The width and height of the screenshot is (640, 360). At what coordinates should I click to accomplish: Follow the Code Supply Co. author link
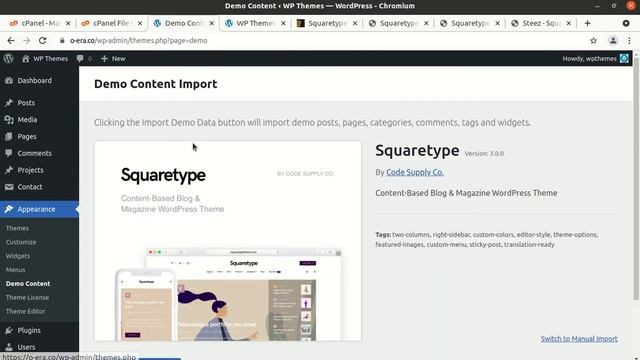[415, 172]
